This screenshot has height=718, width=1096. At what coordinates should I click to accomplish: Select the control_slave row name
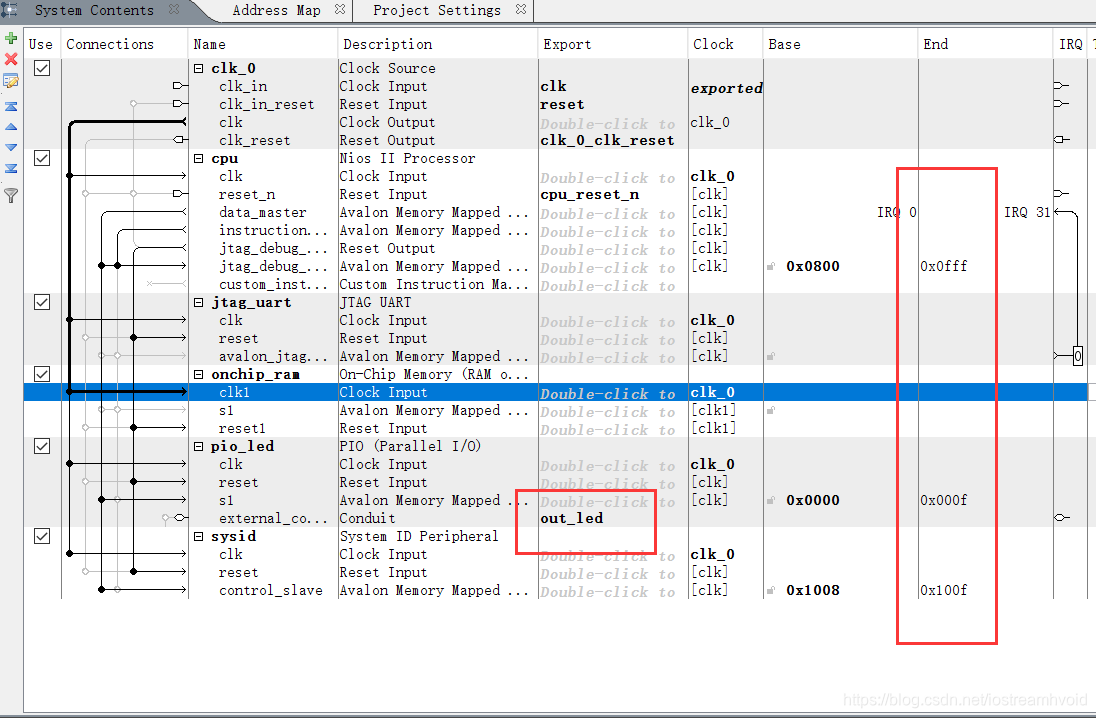pos(271,591)
